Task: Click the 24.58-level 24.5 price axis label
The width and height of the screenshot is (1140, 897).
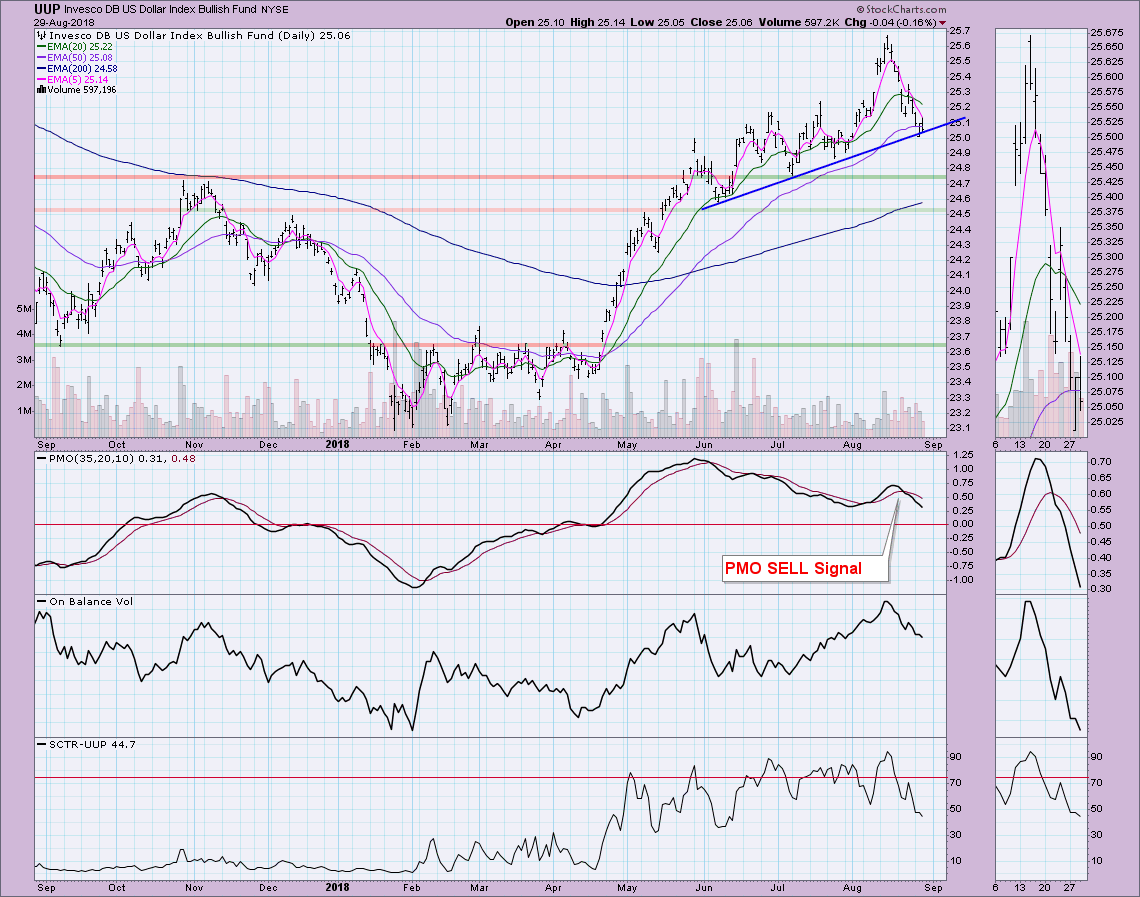Action: [960, 214]
